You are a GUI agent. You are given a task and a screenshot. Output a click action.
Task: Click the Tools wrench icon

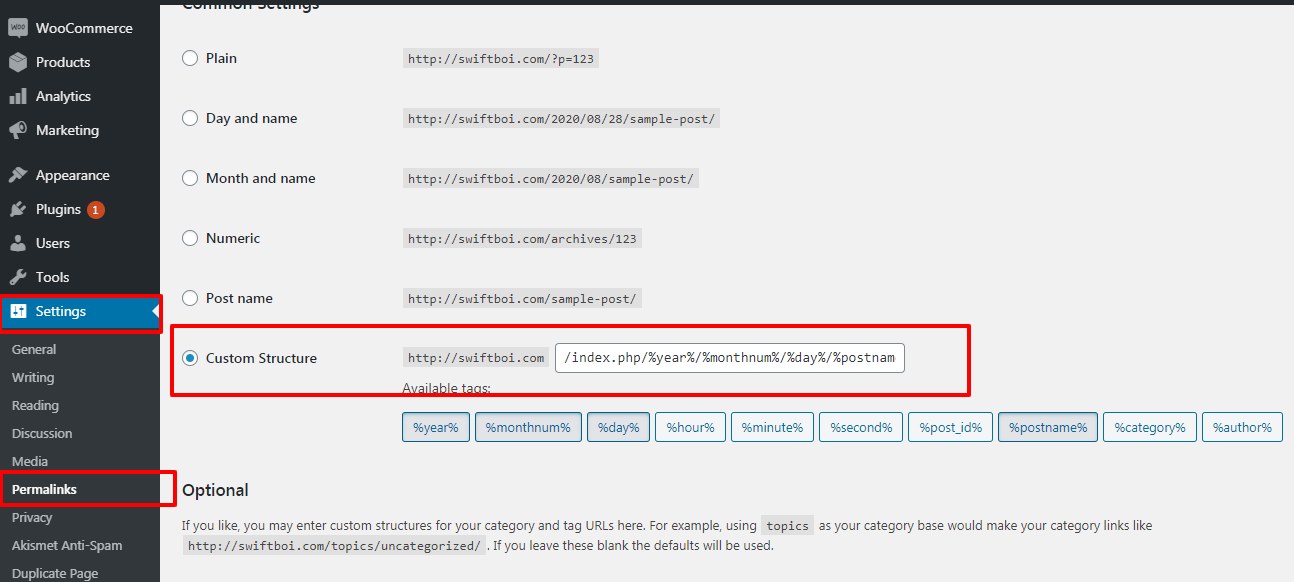click(18, 277)
